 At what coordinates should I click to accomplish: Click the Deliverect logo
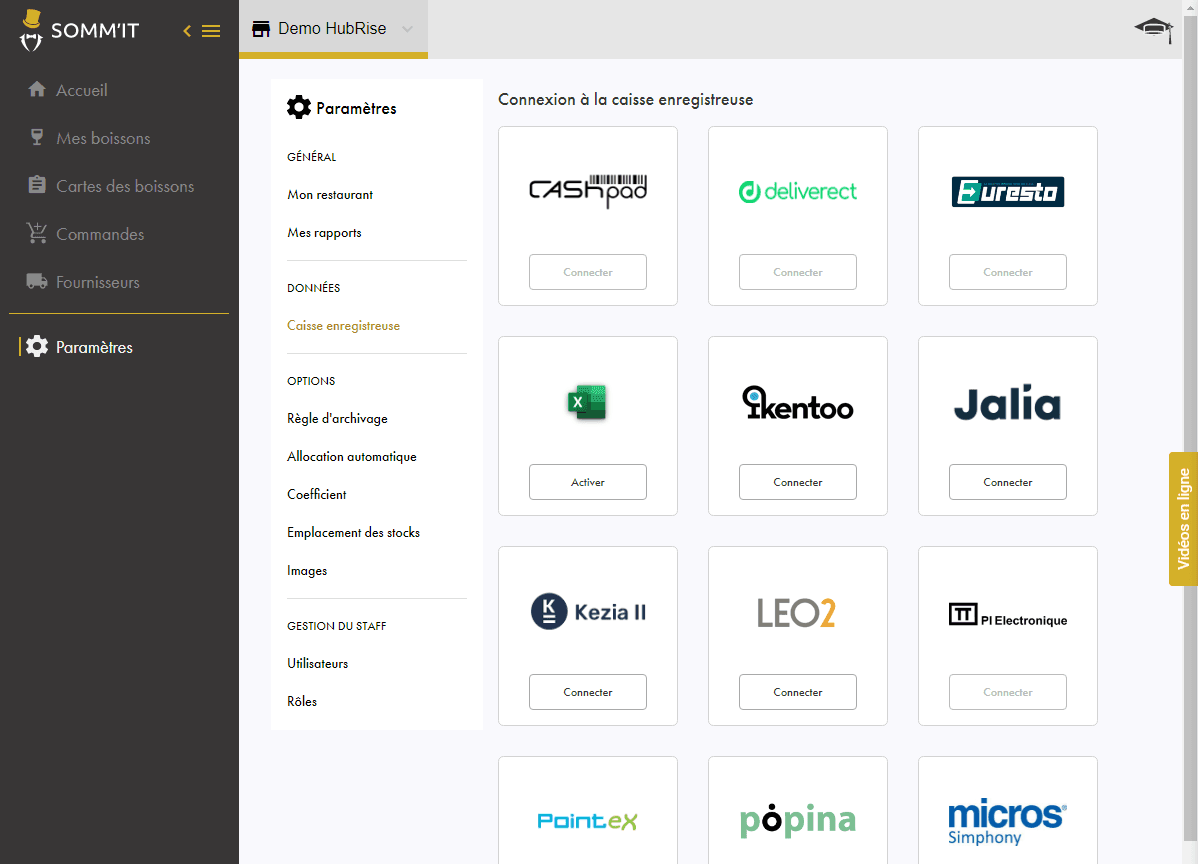[798, 191]
